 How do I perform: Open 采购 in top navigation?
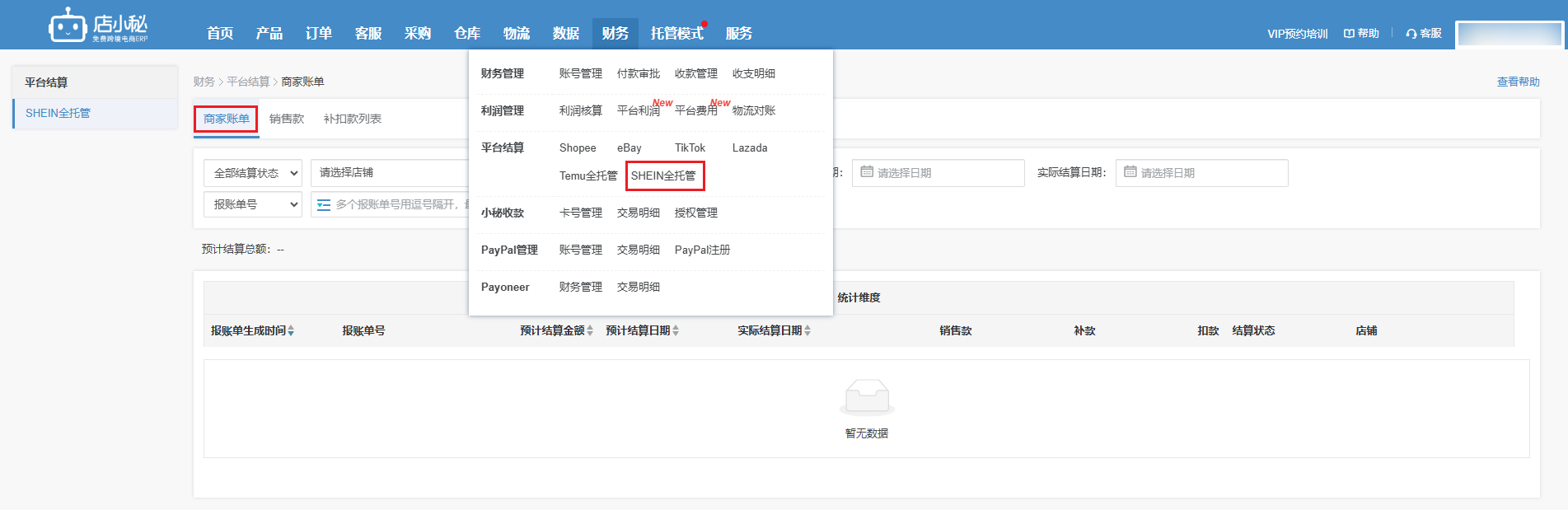click(x=418, y=33)
